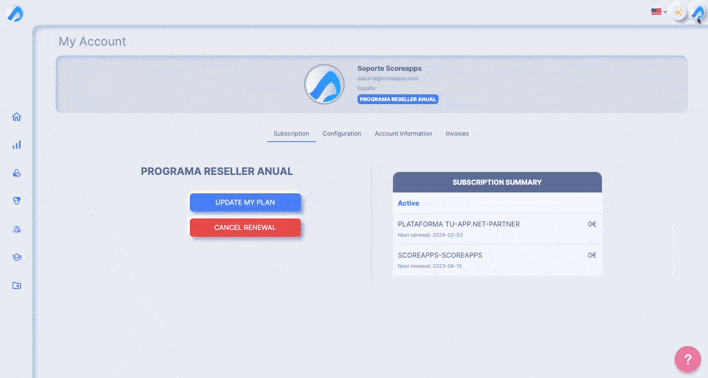The width and height of the screenshot is (708, 378).
Task: Switch to the Configuration tab
Action: pyautogui.click(x=342, y=134)
